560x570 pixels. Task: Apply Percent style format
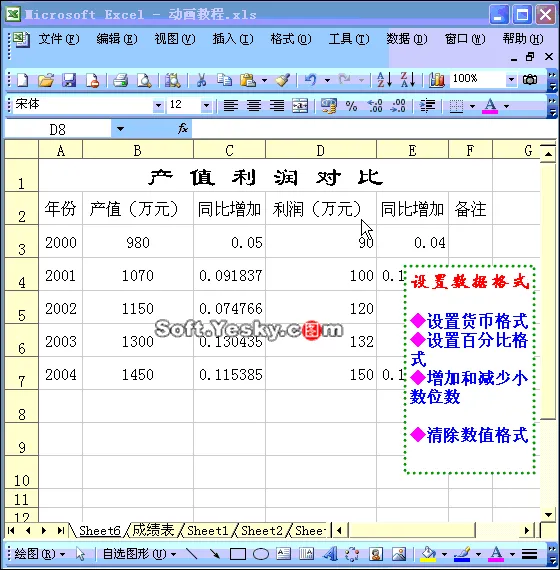point(351,106)
